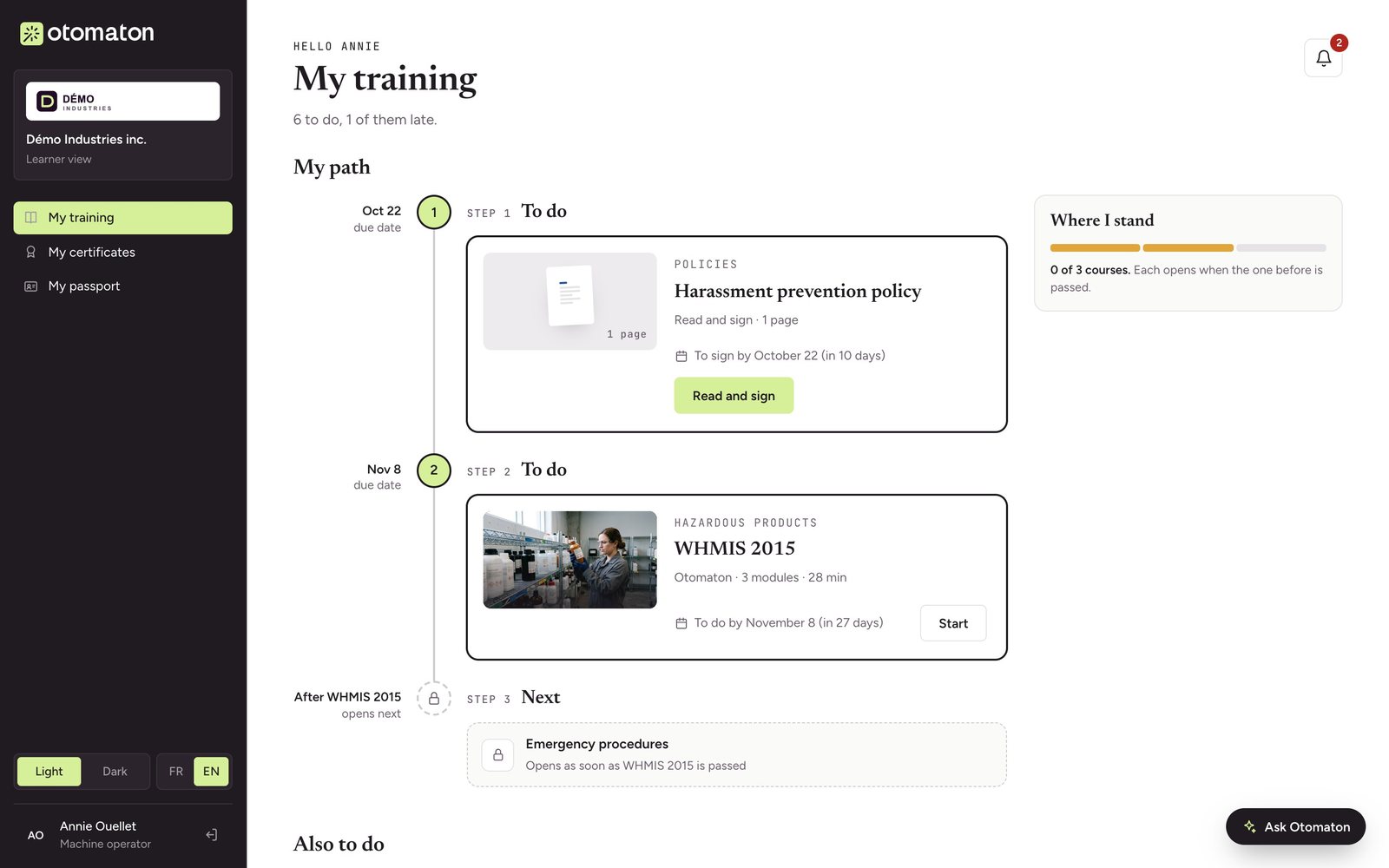The height and width of the screenshot is (868, 1389).
Task: Click the Annie Ouellet user name
Action: [98, 826]
